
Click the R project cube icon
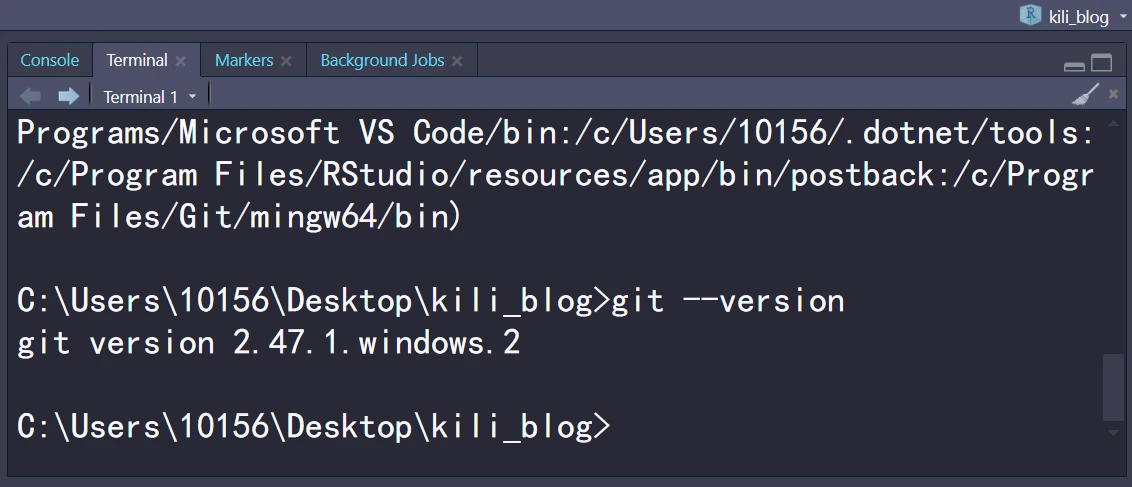1029,15
